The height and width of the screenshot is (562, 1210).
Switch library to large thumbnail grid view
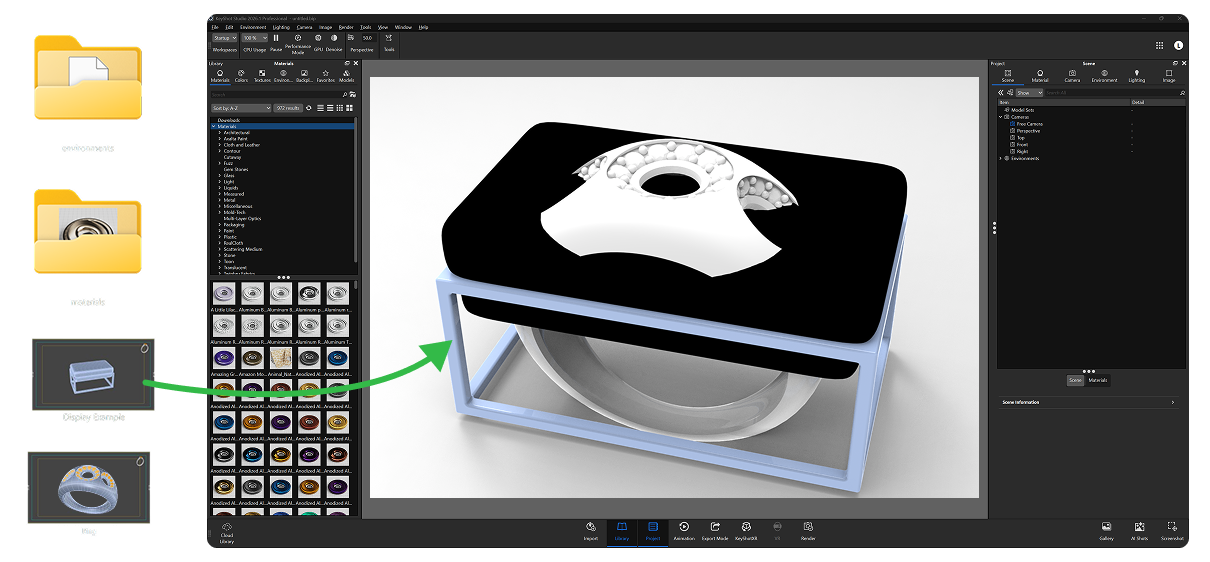(349, 107)
